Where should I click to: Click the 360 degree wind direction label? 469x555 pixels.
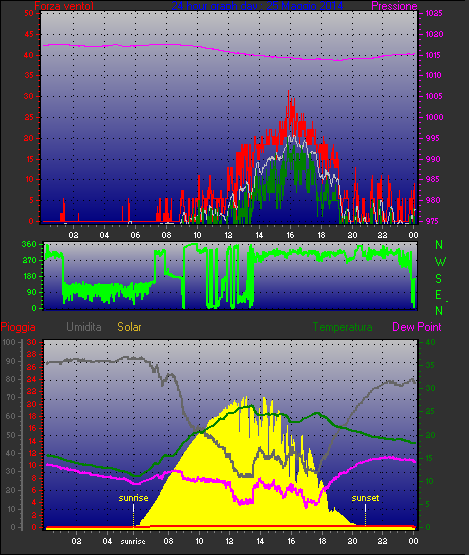click(29, 244)
